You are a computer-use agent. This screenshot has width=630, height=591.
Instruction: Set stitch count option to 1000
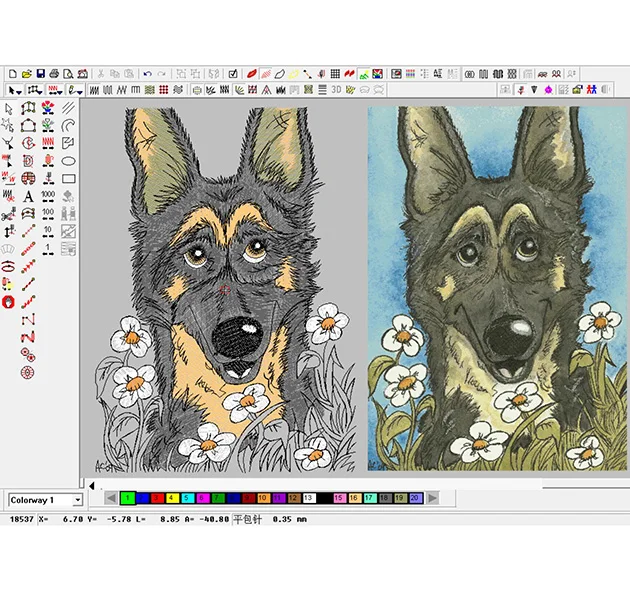pyautogui.click(x=47, y=196)
